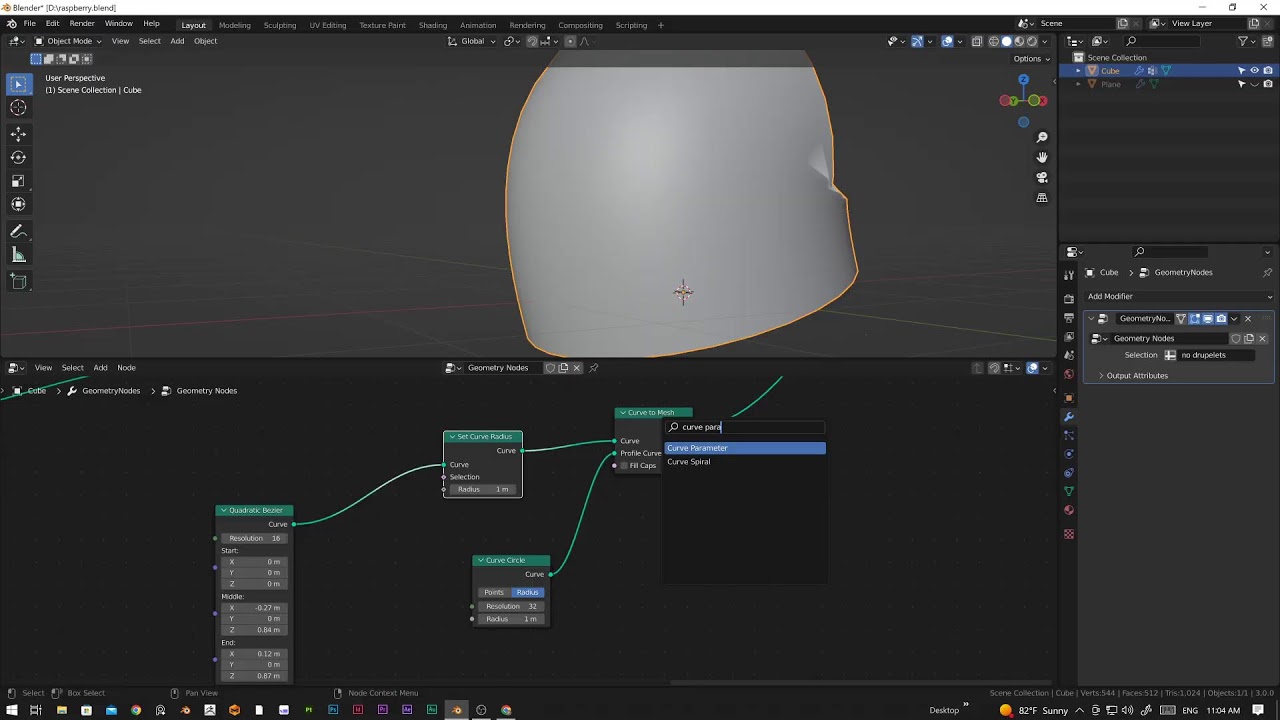Screen dimensions: 1280x720
Task: Open the Output properties tab
Action: [x=1069, y=317]
